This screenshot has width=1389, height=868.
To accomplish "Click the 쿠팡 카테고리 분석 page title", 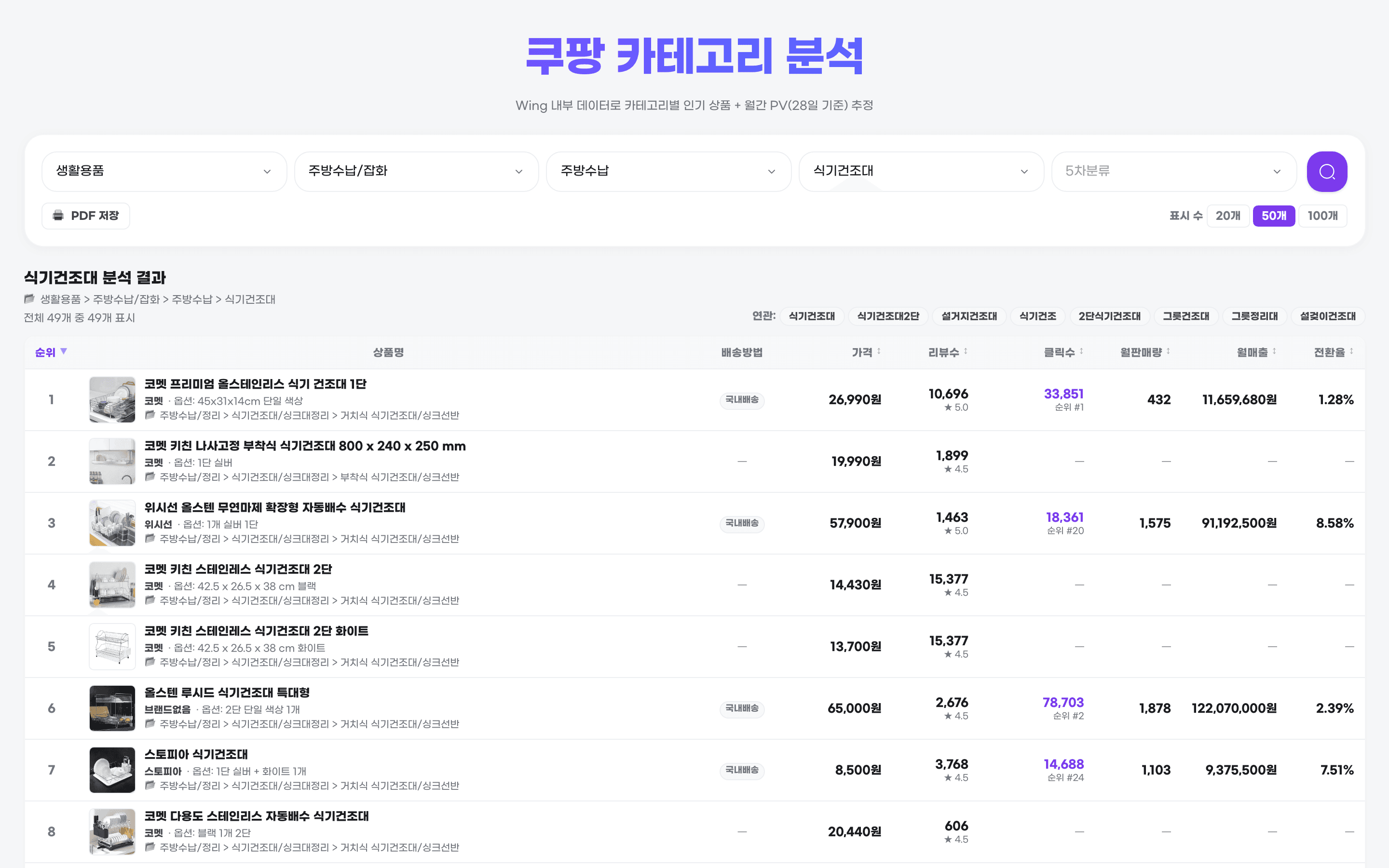I will coord(694,55).
